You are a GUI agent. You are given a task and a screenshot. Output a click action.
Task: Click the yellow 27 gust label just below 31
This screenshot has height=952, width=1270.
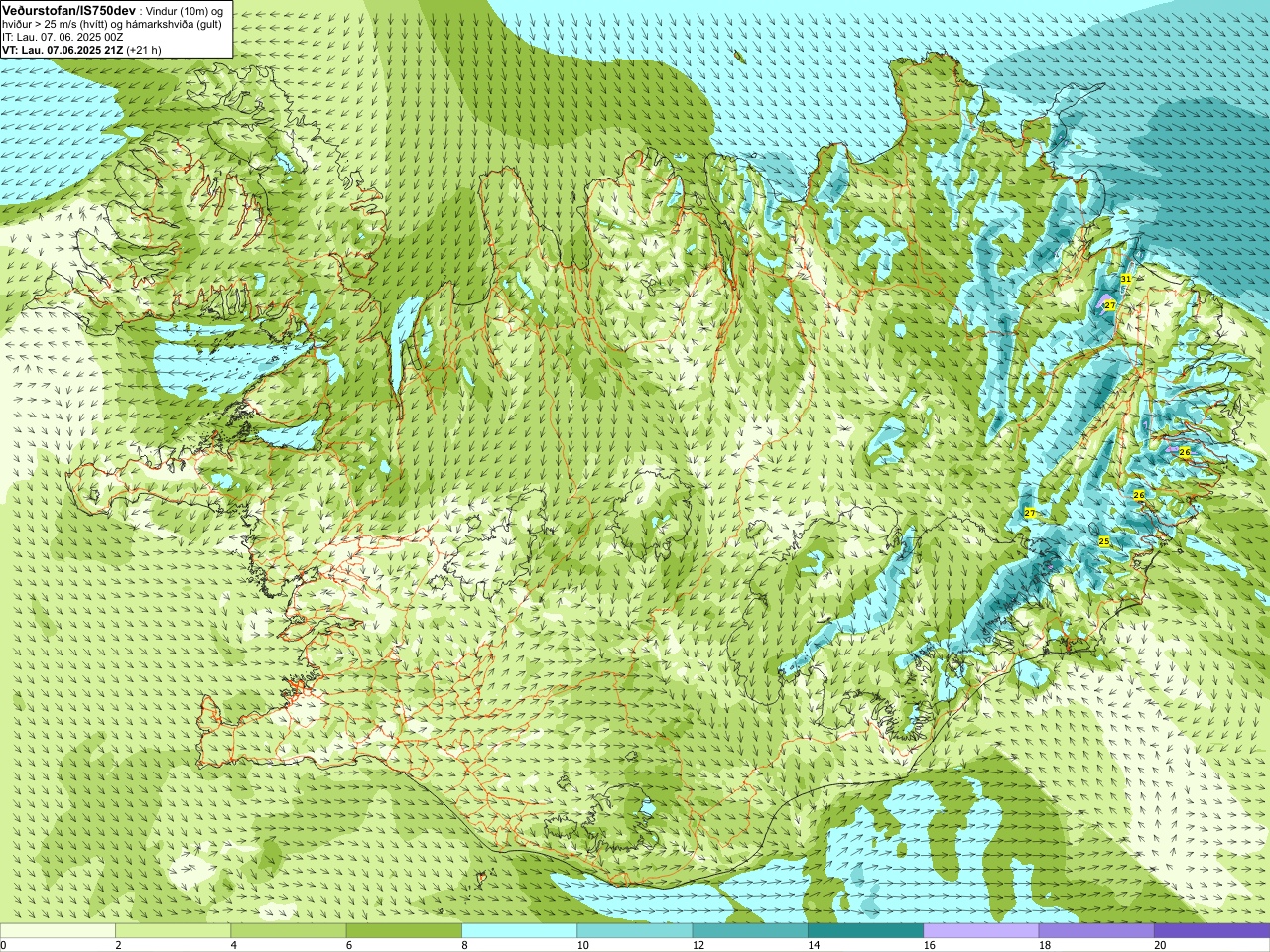click(x=1110, y=306)
